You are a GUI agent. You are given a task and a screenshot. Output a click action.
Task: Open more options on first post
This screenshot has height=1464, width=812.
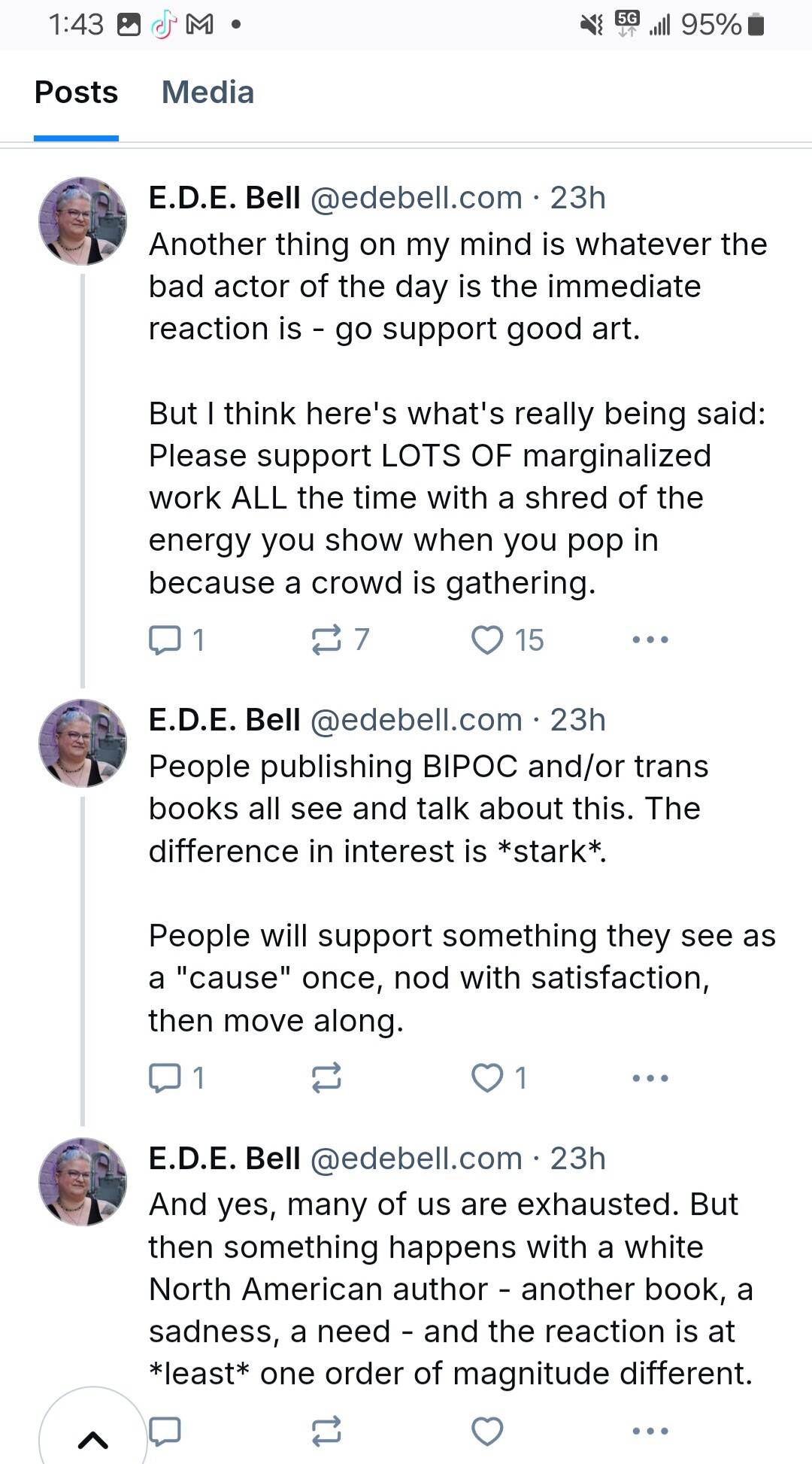650,640
